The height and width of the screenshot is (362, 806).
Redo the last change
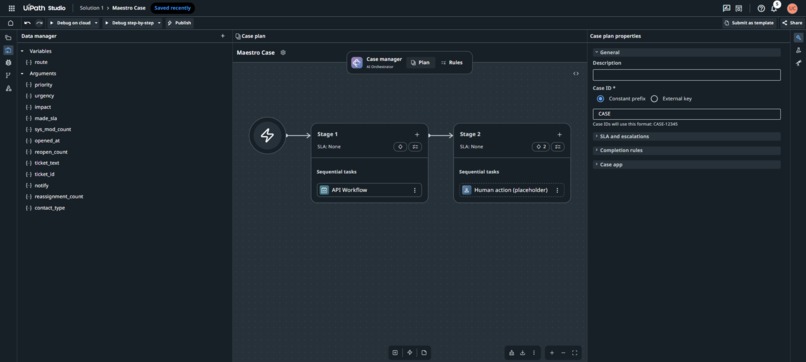[x=39, y=23]
